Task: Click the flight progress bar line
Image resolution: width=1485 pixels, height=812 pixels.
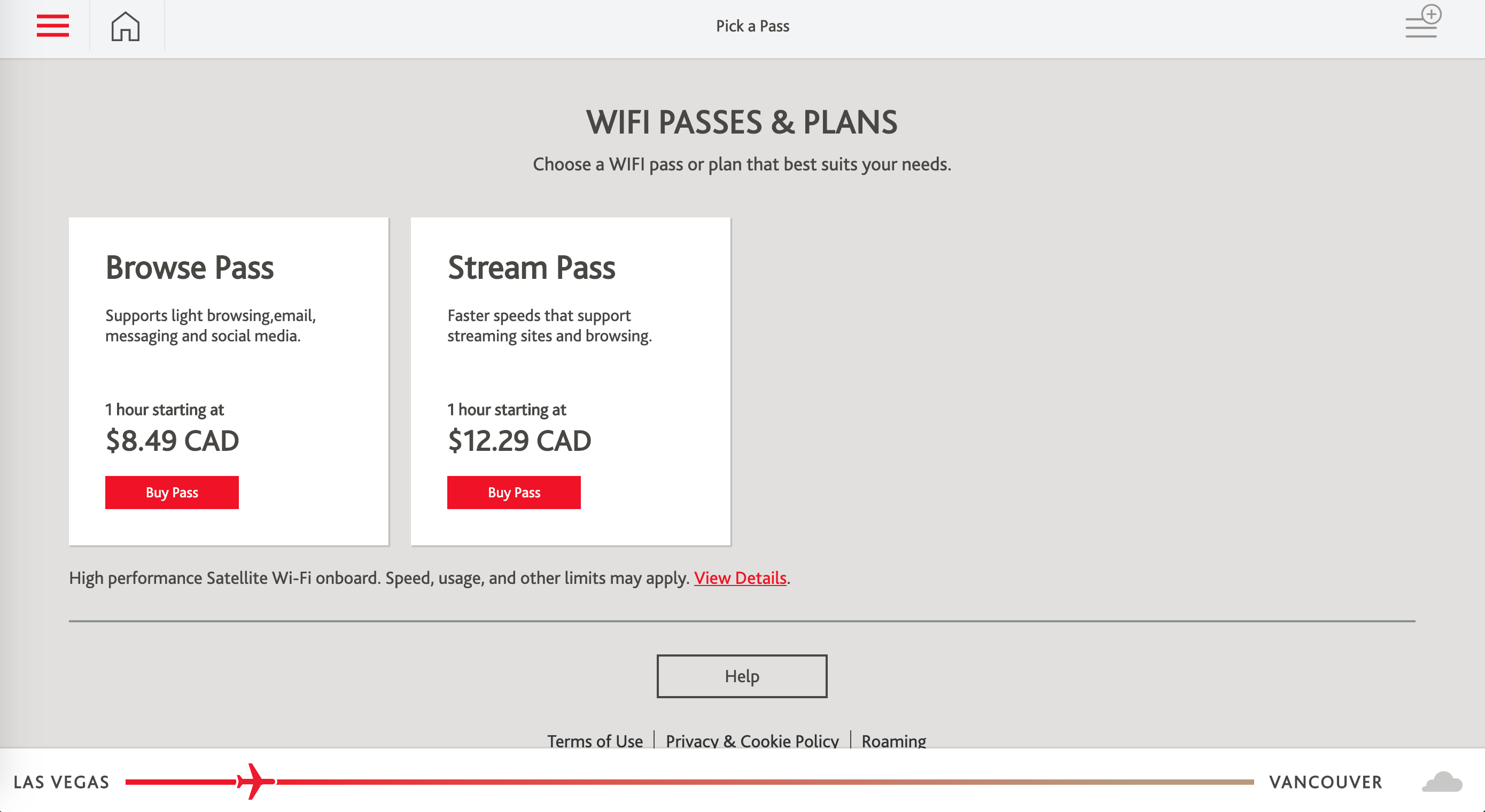Action: pos(749,782)
